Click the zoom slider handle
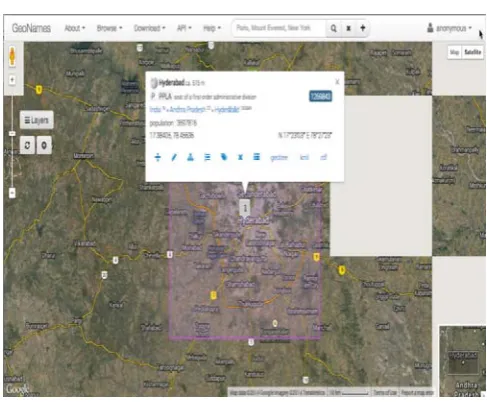Image resolution: width=487 pixels, height=402 pixels. point(12,133)
